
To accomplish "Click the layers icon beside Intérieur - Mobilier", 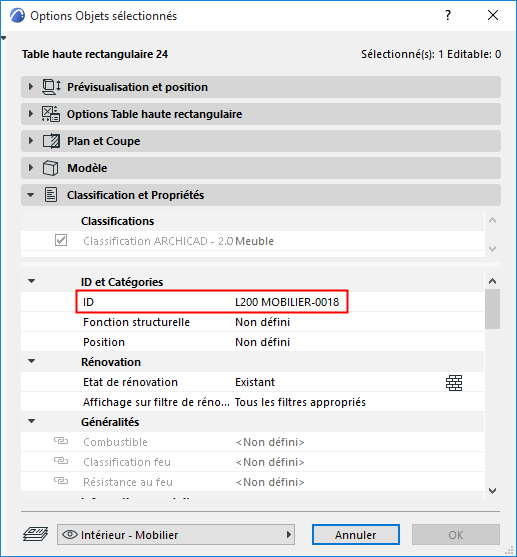I will (36, 534).
